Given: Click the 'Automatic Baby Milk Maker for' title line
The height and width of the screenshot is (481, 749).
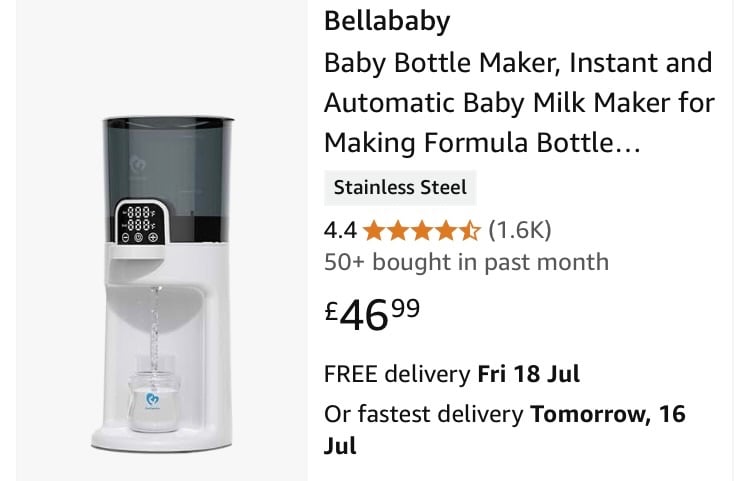Looking at the screenshot, I should point(519,103).
